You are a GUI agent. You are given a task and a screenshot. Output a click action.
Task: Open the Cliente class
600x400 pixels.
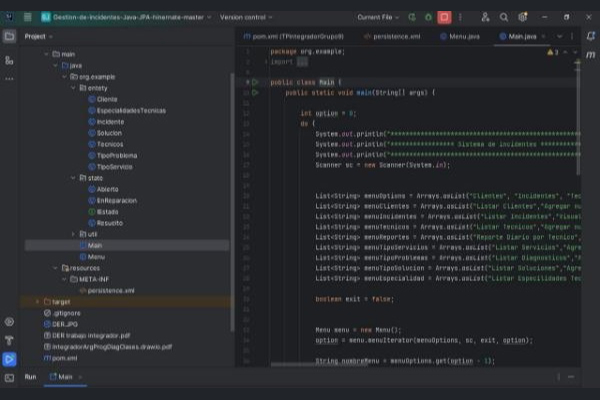[107, 99]
